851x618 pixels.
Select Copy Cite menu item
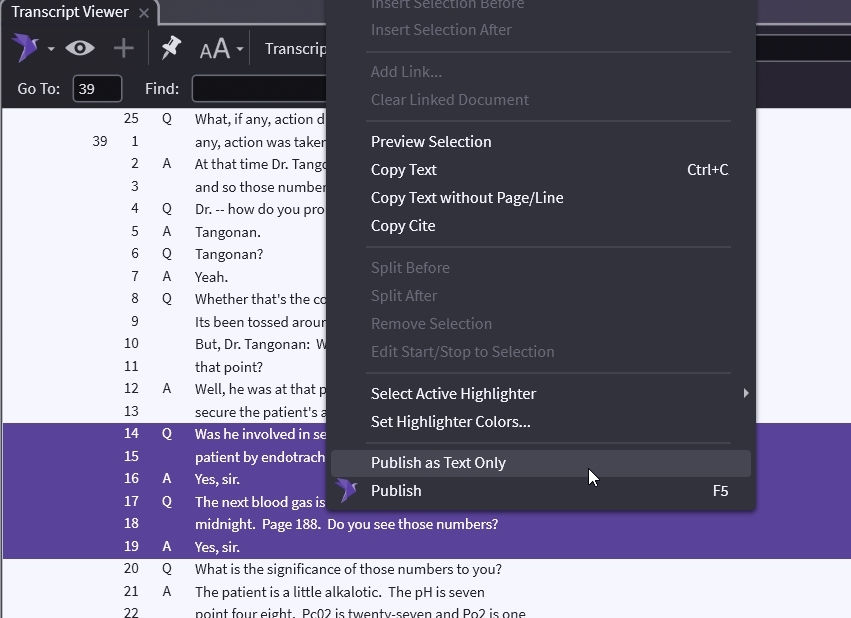(403, 226)
